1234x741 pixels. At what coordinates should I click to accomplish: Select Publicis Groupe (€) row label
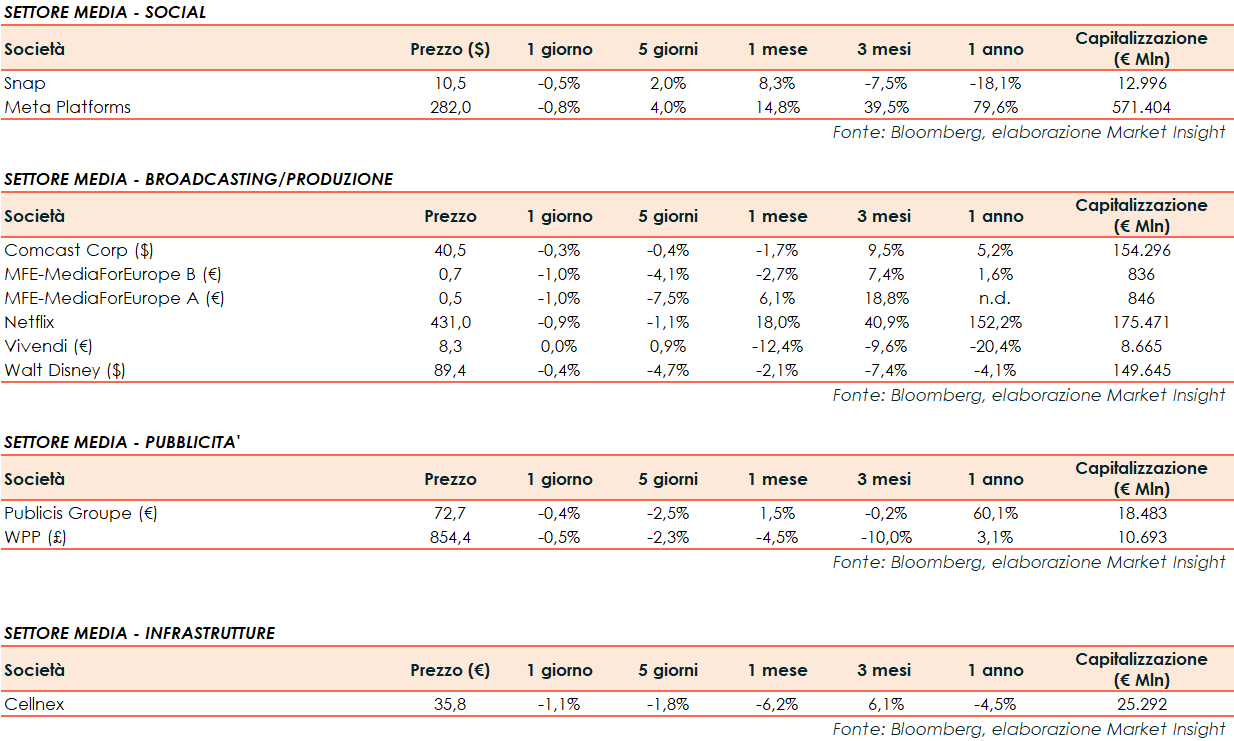[81, 514]
